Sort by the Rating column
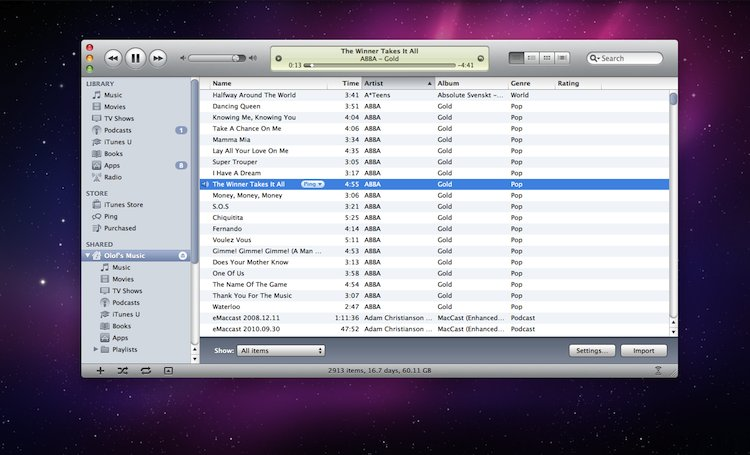Screen dimensions: 750x455 (578, 83)
